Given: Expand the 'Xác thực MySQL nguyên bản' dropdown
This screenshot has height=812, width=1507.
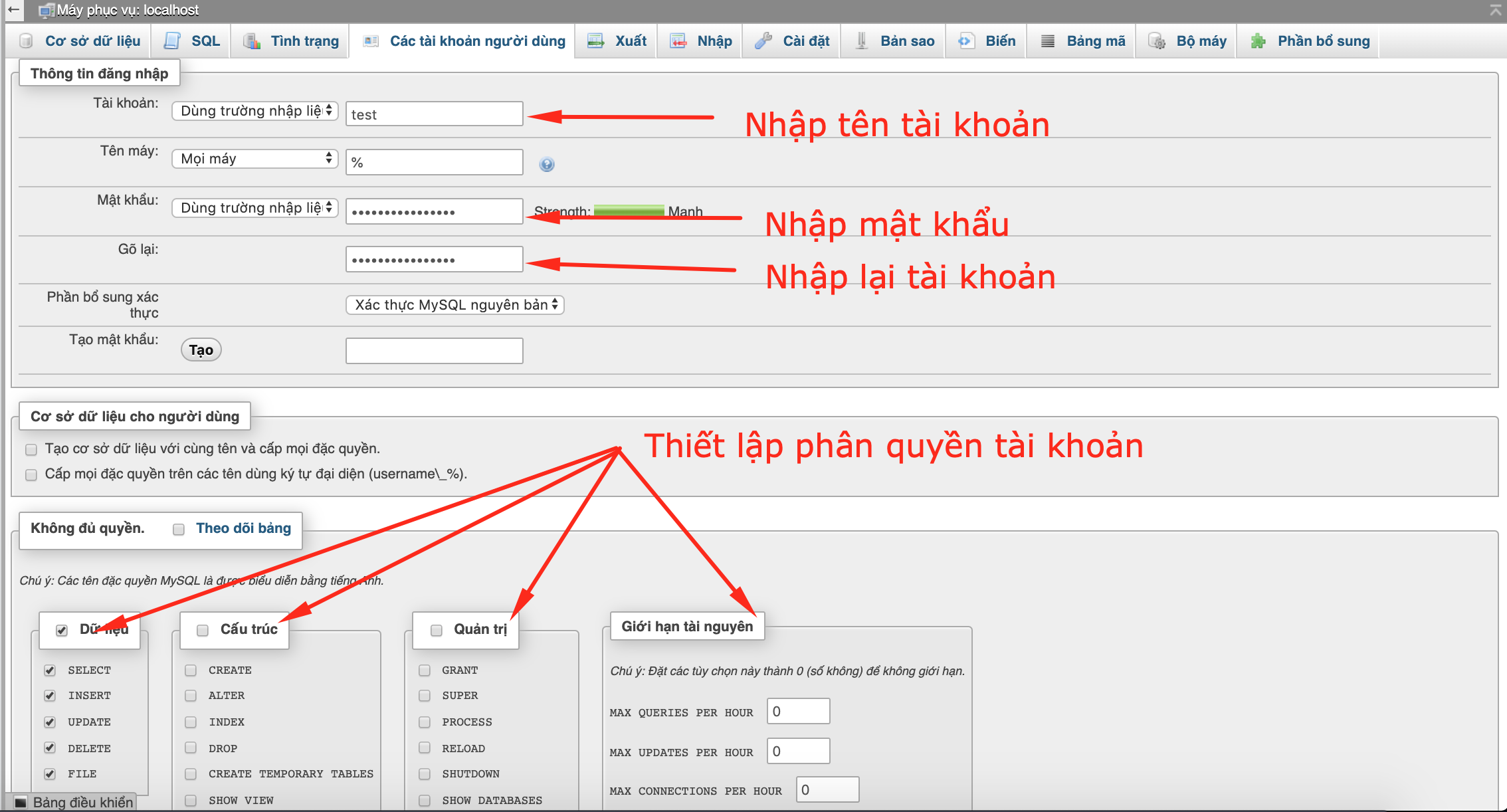Looking at the screenshot, I should [455, 305].
